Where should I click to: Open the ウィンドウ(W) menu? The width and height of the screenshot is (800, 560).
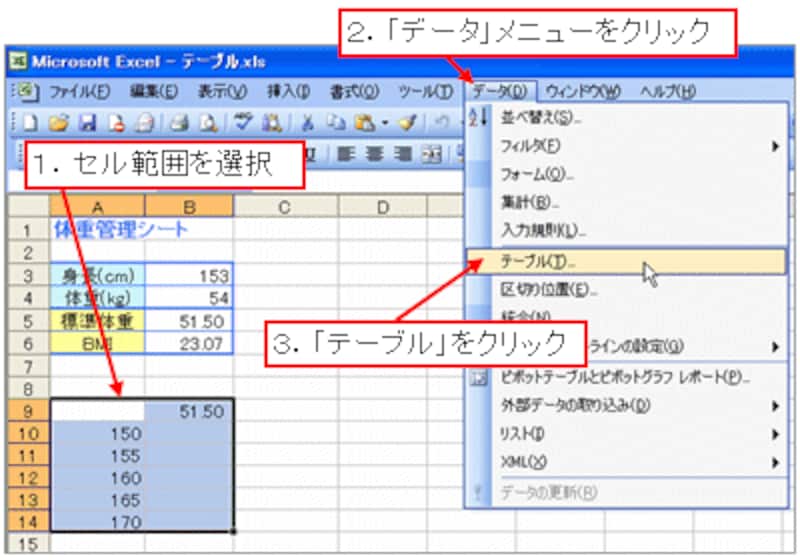583,92
